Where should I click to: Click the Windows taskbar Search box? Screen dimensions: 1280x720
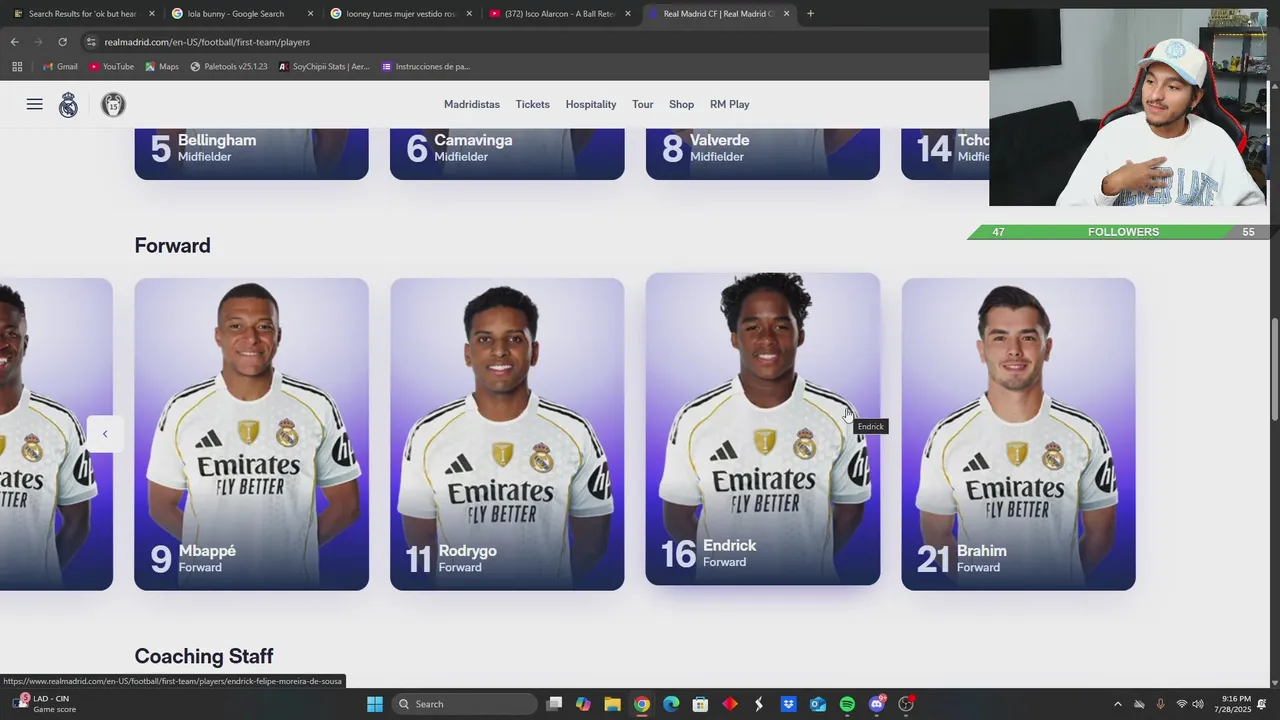click(463, 704)
